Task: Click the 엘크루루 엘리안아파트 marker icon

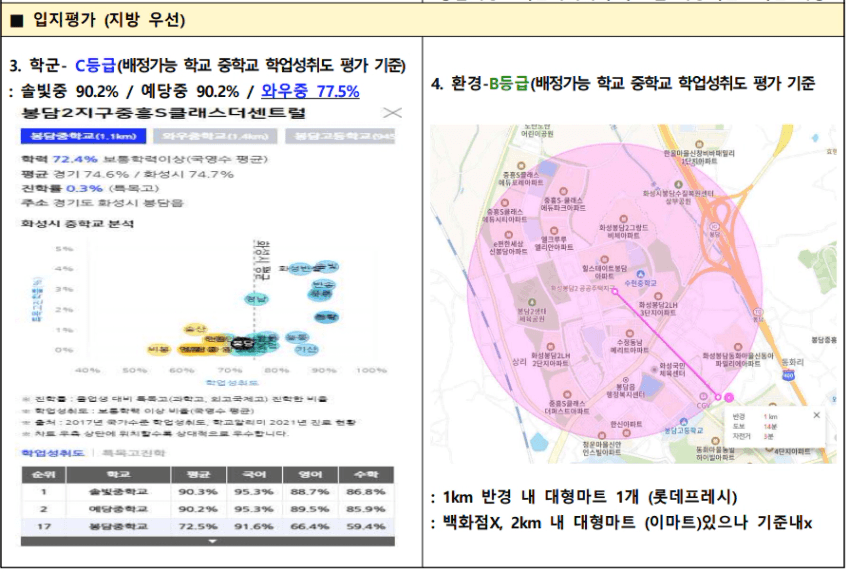Action: click(553, 231)
